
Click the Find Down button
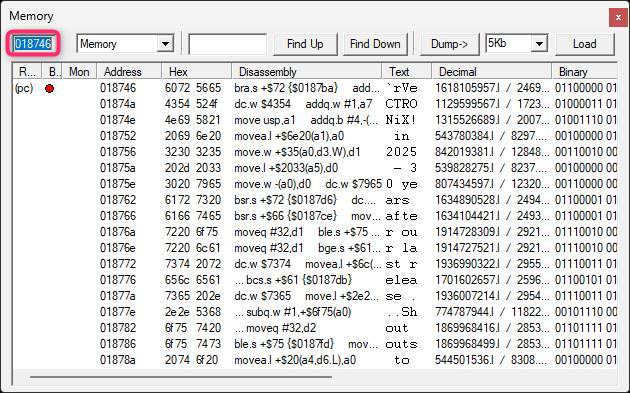[375, 44]
